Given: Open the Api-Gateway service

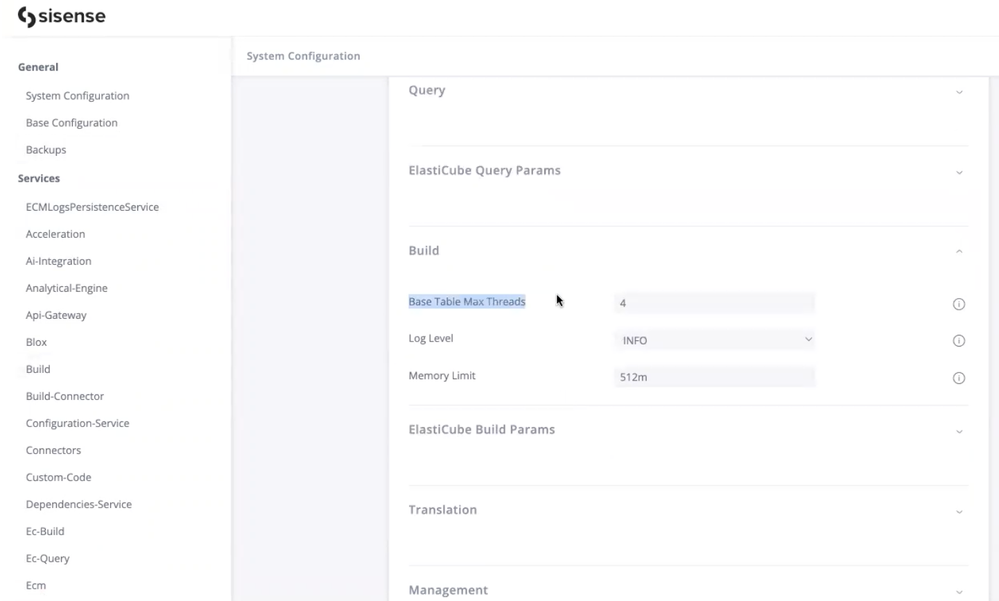Looking at the screenshot, I should (56, 315).
